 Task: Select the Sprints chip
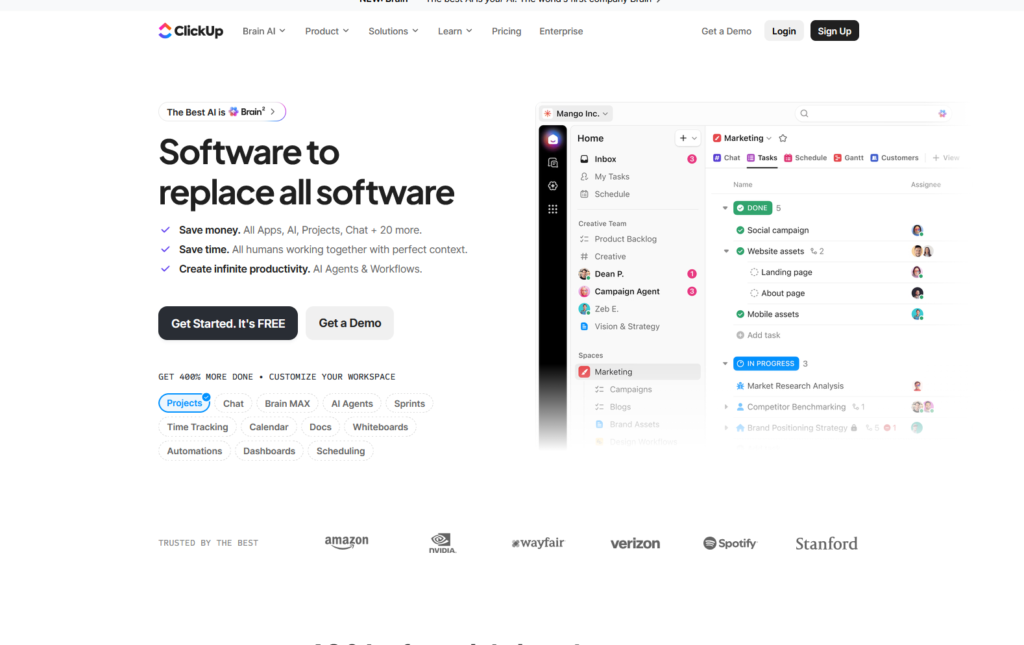point(409,403)
